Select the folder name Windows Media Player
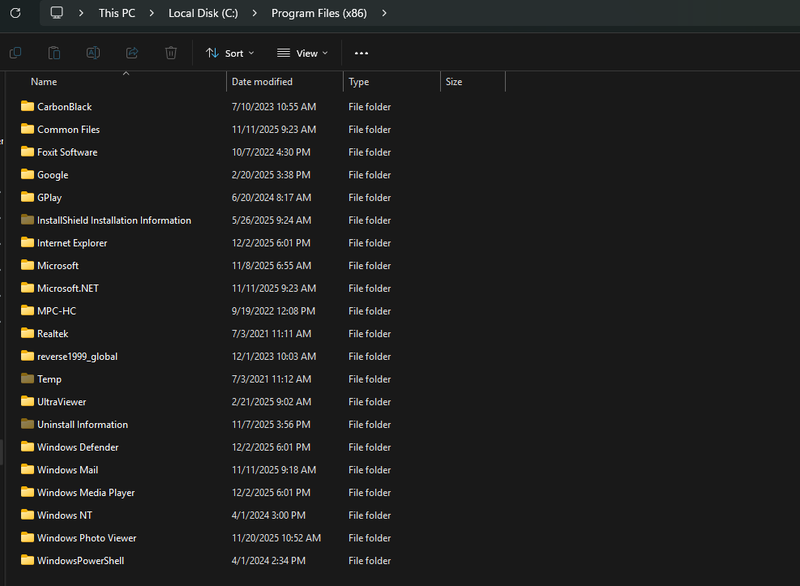 pos(86,493)
